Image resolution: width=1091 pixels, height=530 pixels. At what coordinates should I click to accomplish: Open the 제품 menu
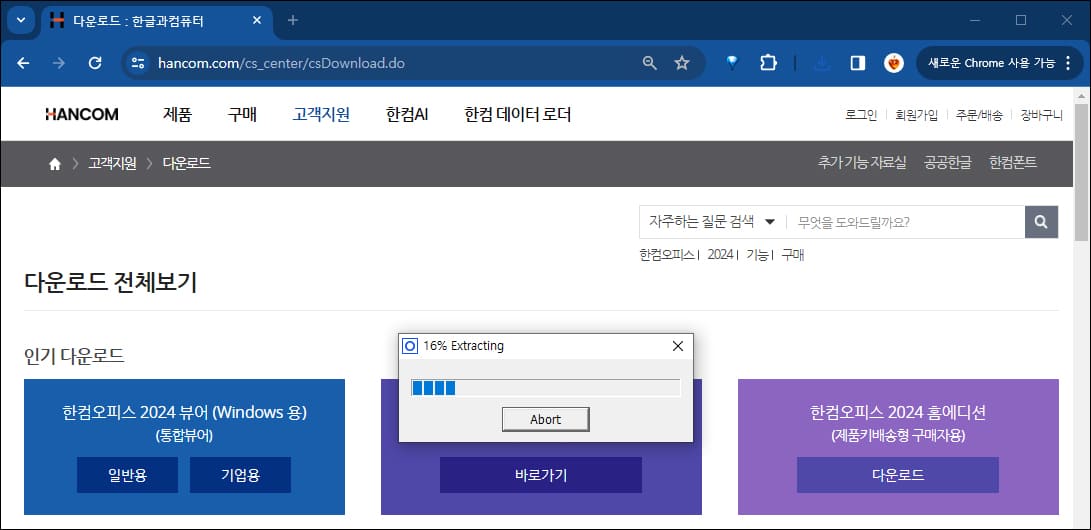pos(177,115)
